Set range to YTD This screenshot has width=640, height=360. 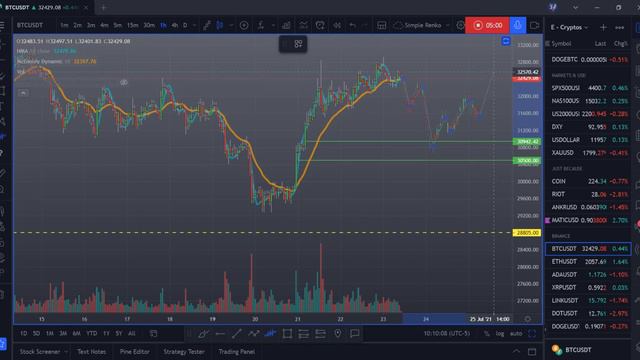click(91, 334)
